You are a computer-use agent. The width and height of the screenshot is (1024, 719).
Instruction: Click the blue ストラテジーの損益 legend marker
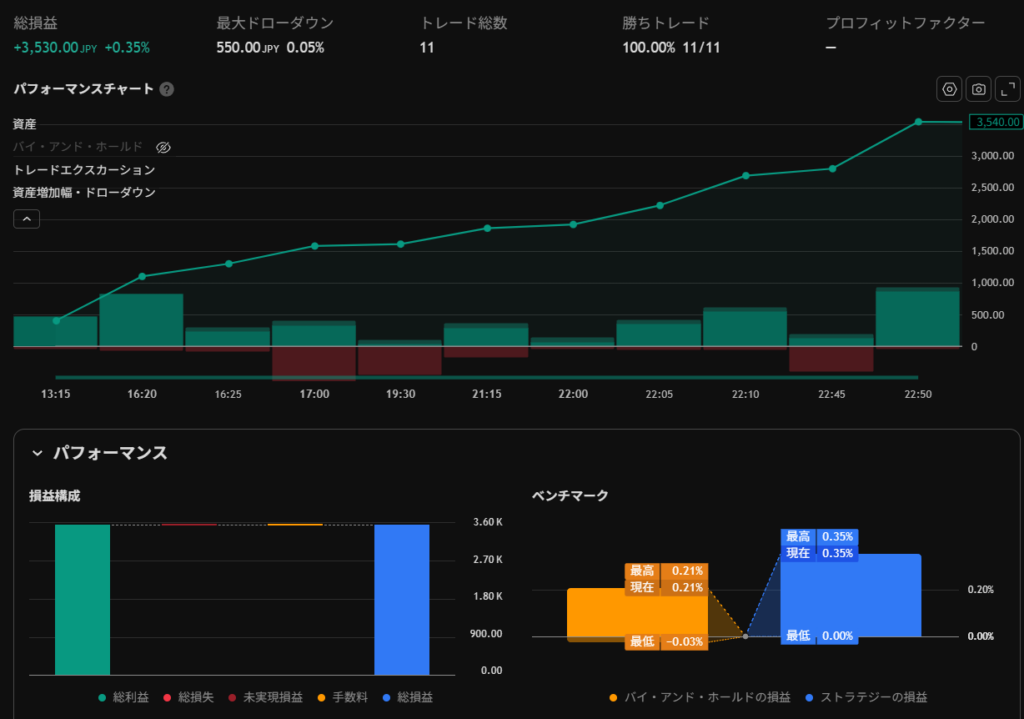tap(809, 697)
